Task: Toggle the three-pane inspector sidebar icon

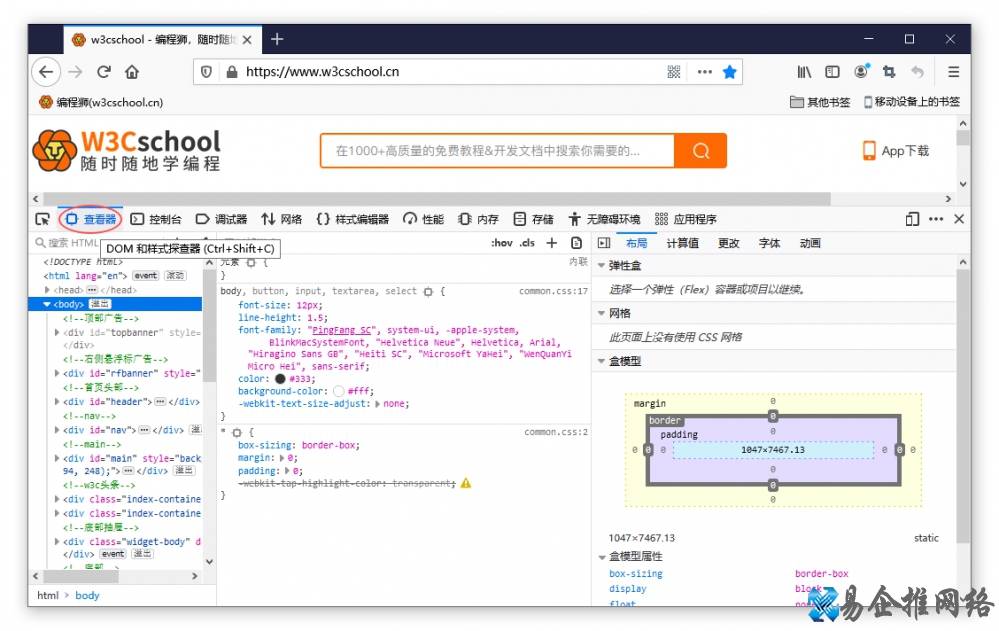Action: [x=604, y=243]
